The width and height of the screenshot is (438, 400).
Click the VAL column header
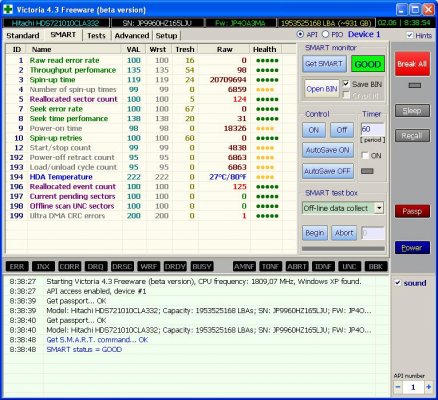pyautogui.click(x=133, y=49)
